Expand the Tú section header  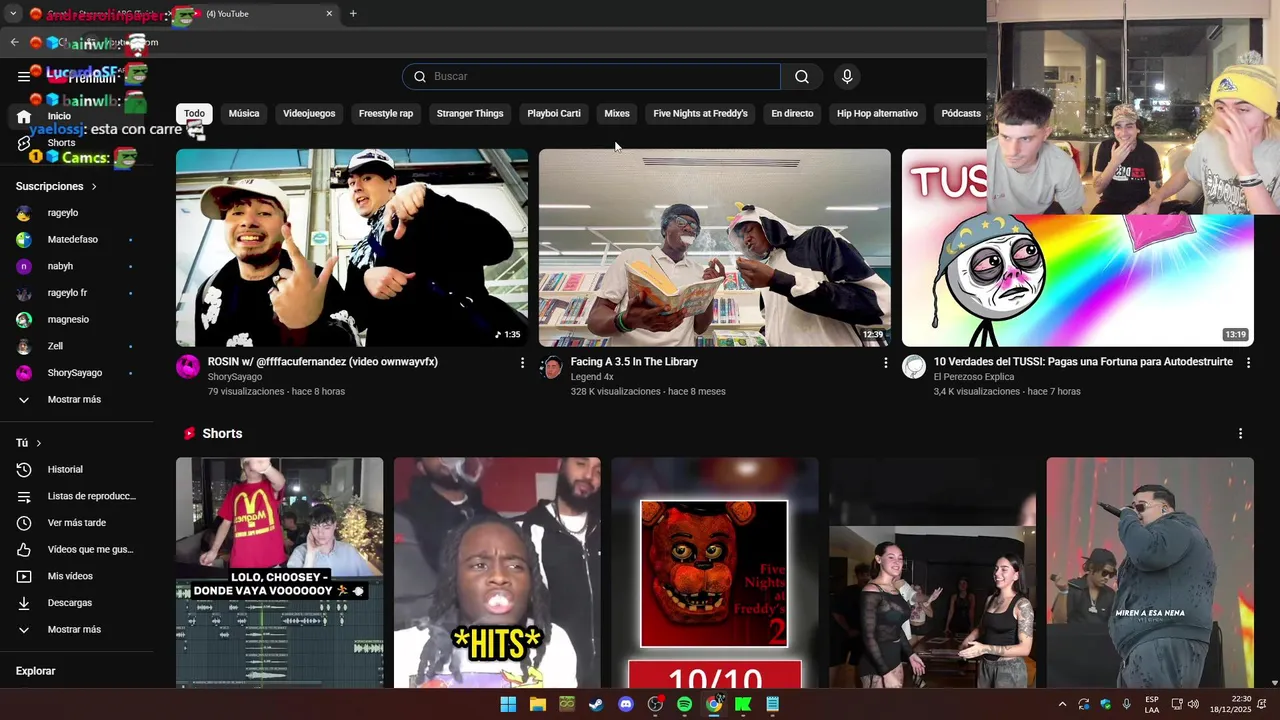tap(29, 443)
